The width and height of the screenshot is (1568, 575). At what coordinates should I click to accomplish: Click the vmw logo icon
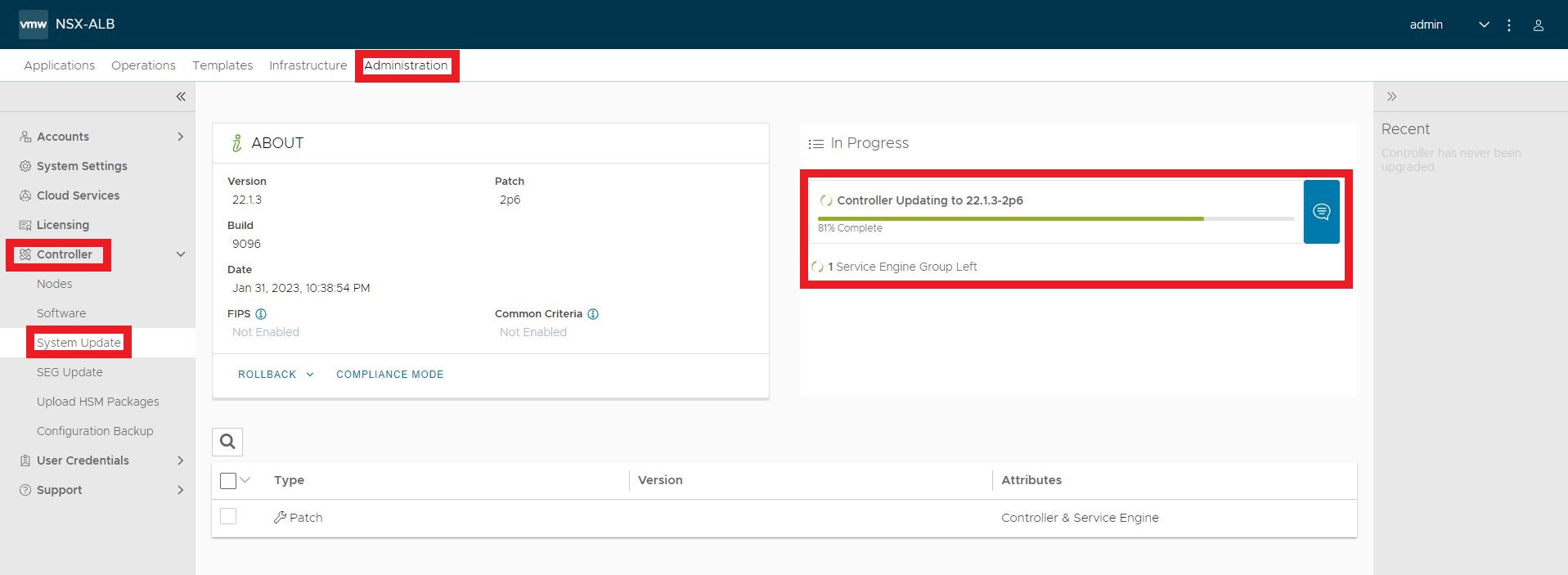click(33, 25)
